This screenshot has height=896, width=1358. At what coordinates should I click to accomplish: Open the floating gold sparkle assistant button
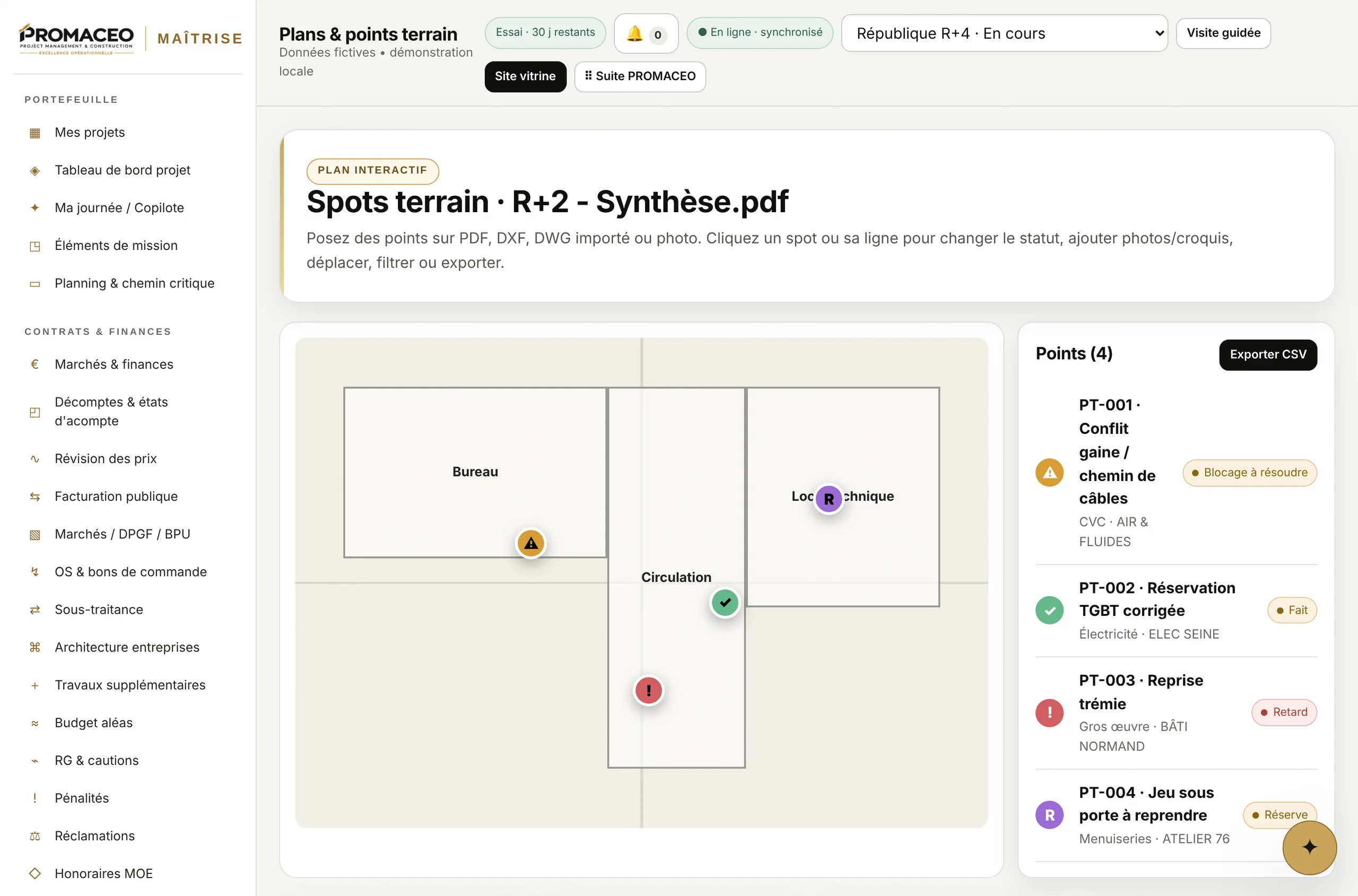[1309, 847]
